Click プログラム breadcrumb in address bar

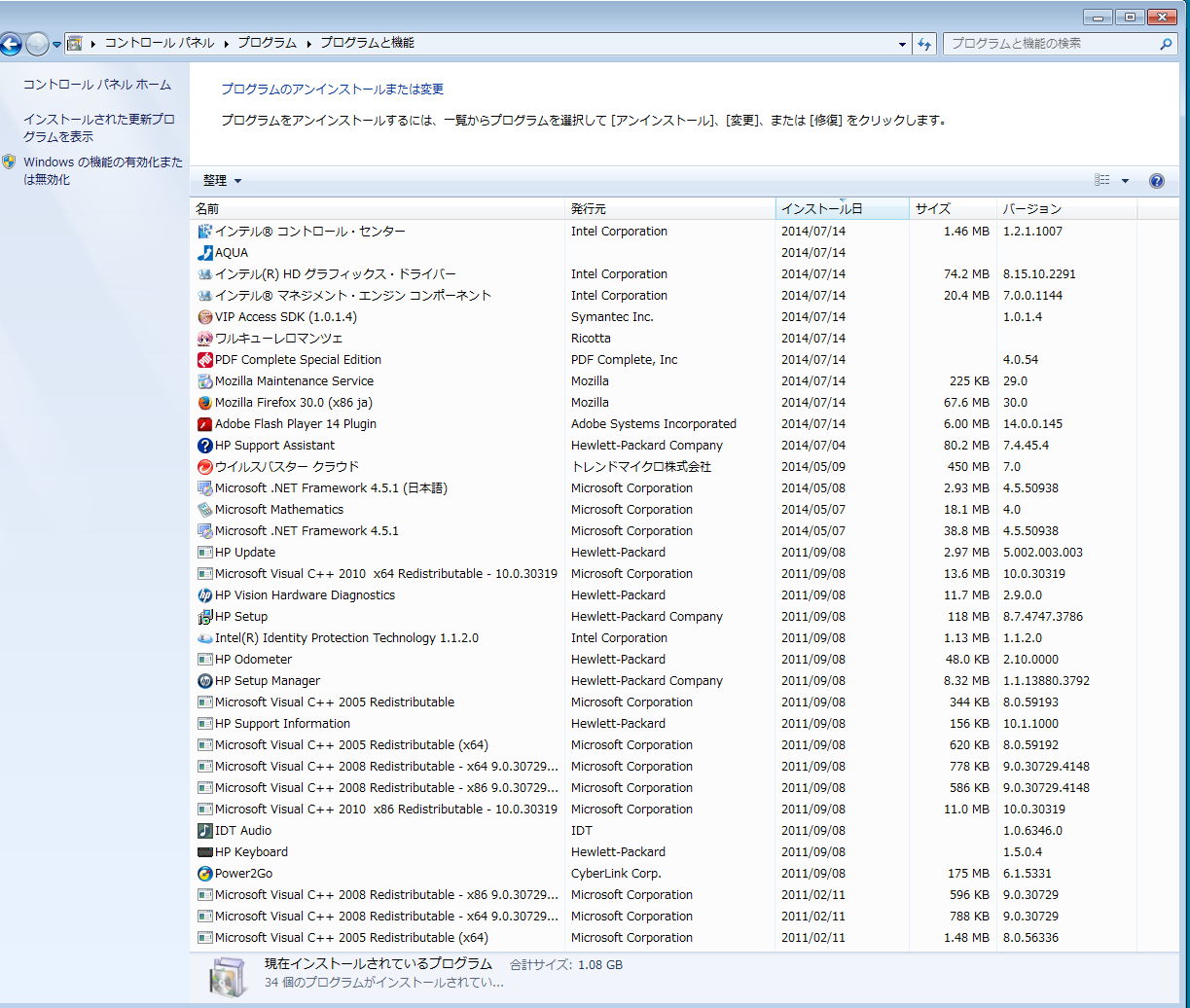267,44
